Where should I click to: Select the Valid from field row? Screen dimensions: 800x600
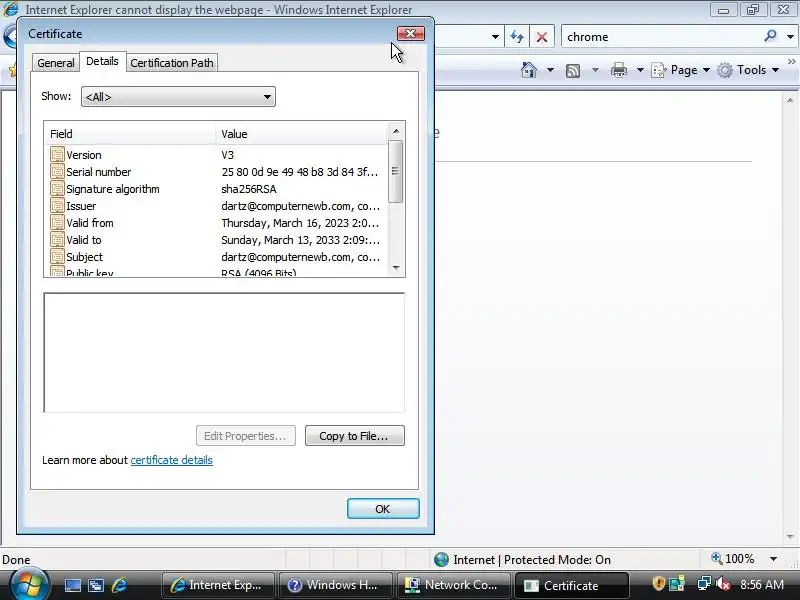click(x=215, y=223)
